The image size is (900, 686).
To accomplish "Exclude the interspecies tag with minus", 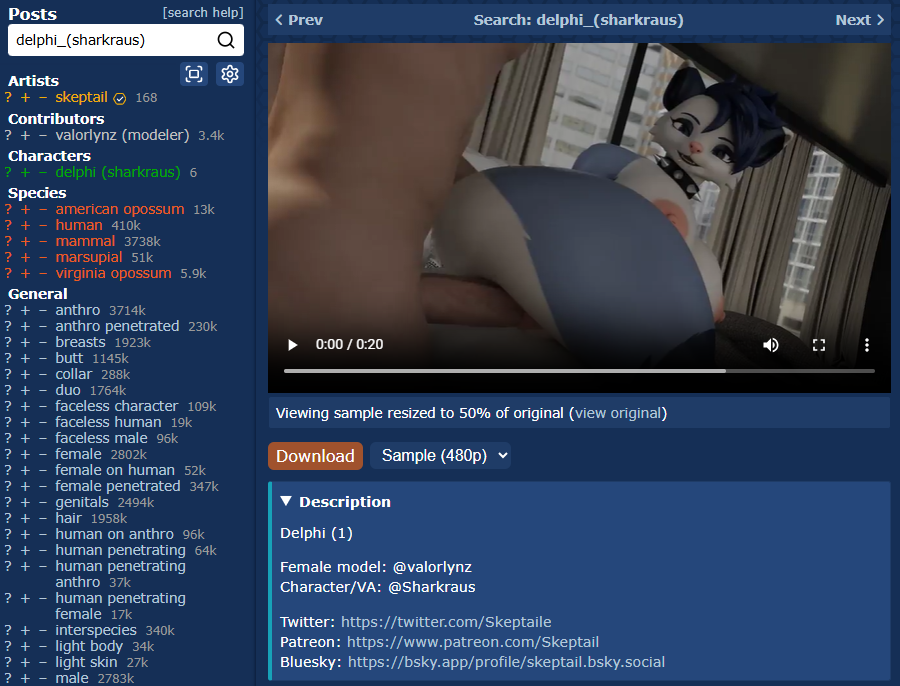I will pos(43,630).
